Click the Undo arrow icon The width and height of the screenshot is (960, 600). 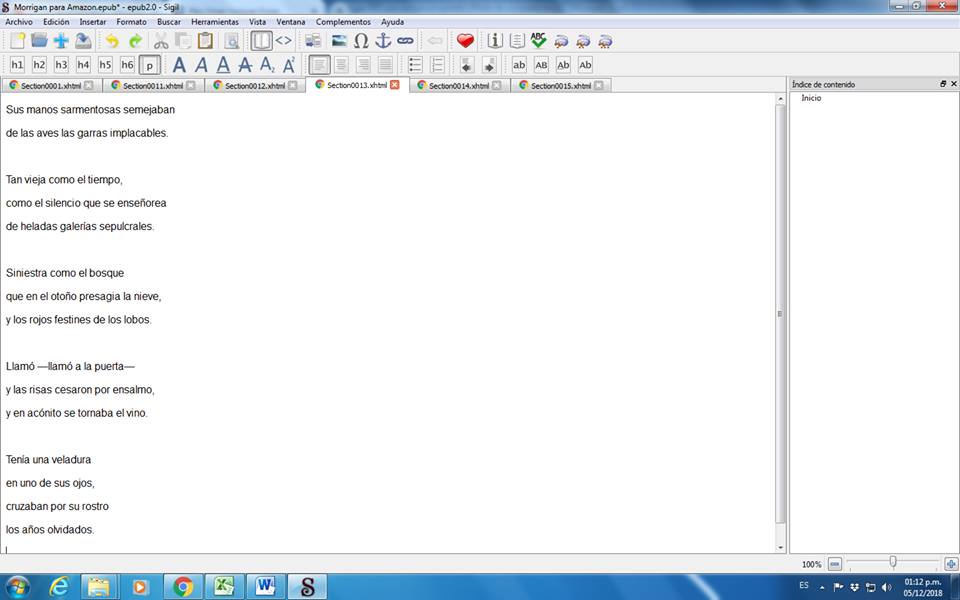(x=112, y=41)
